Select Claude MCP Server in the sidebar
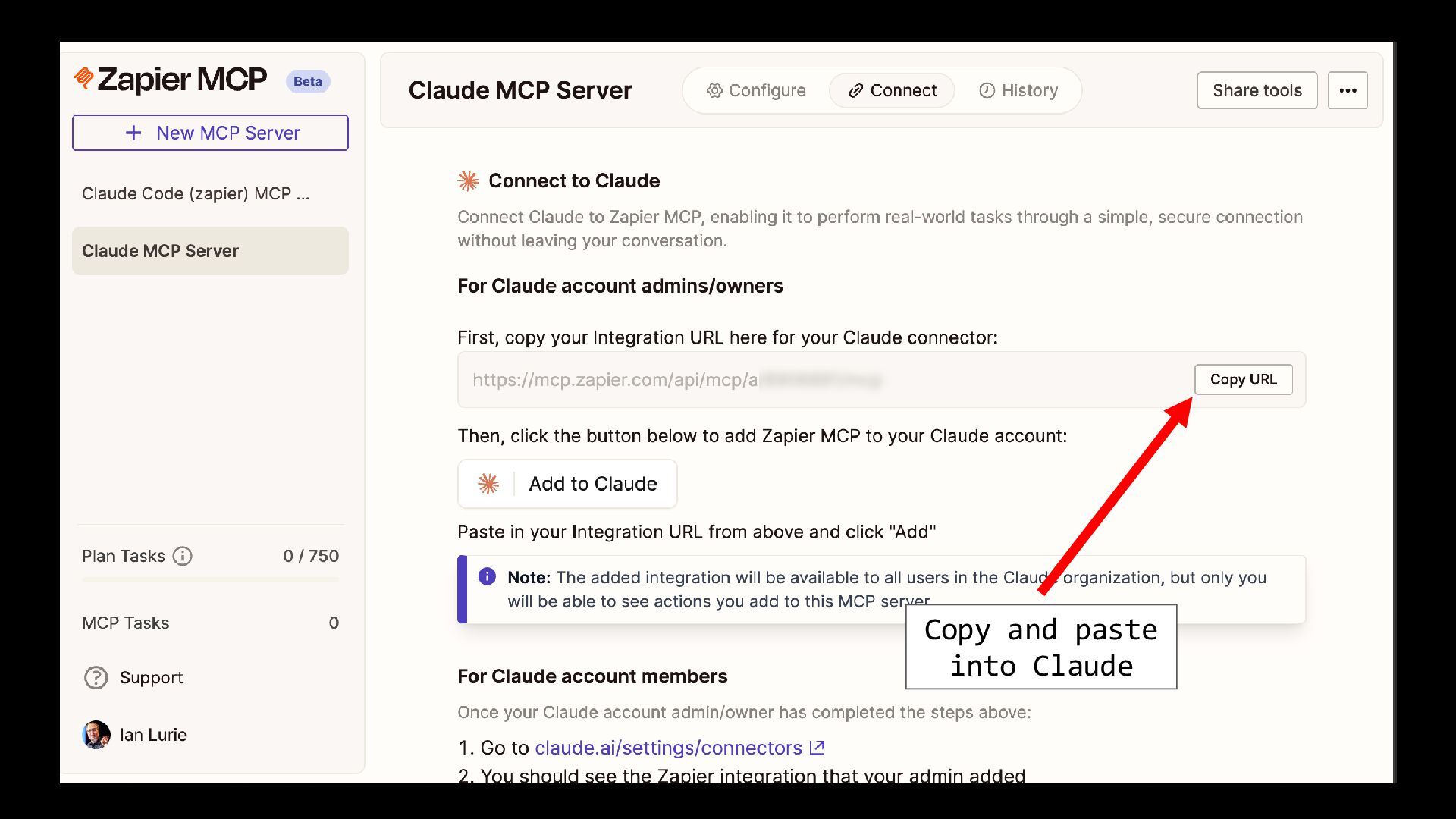Screen dimensions: 1456x819 click(x=210, y=251)
